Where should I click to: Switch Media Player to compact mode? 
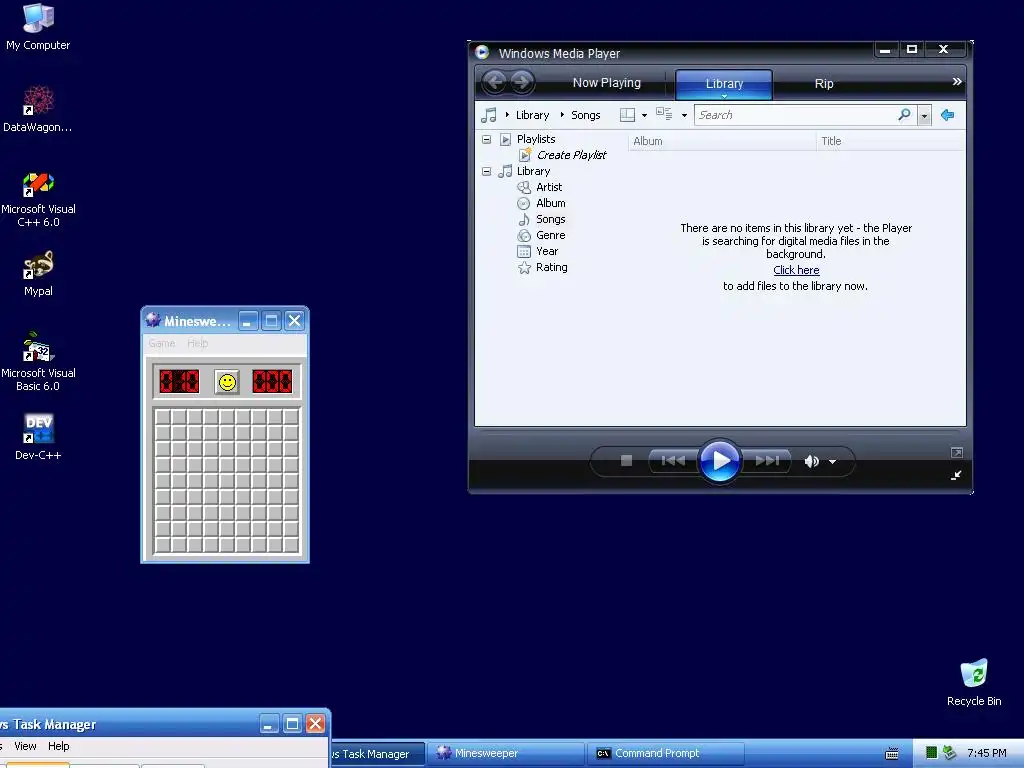coord(956,475)
